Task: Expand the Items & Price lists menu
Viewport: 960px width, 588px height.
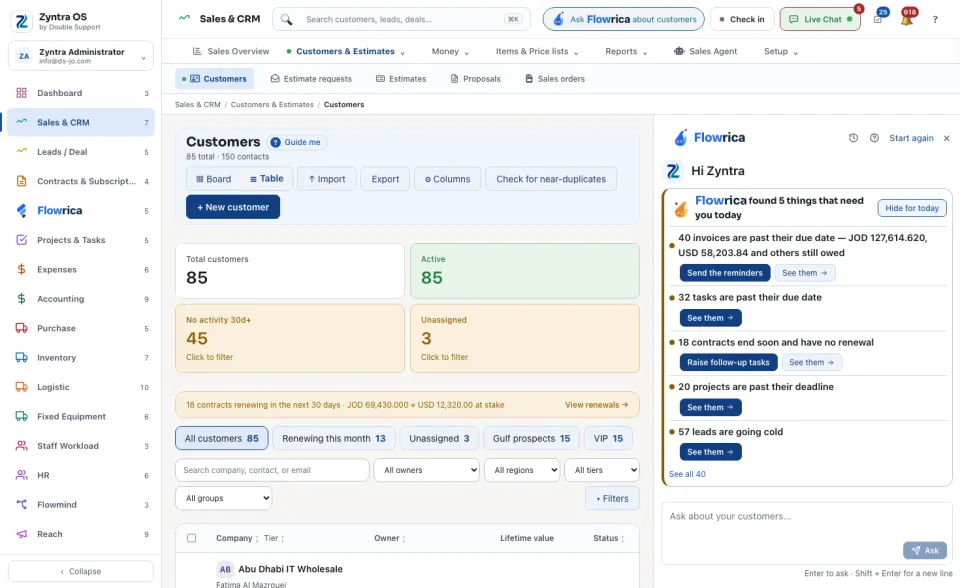Action: (537, 51)
